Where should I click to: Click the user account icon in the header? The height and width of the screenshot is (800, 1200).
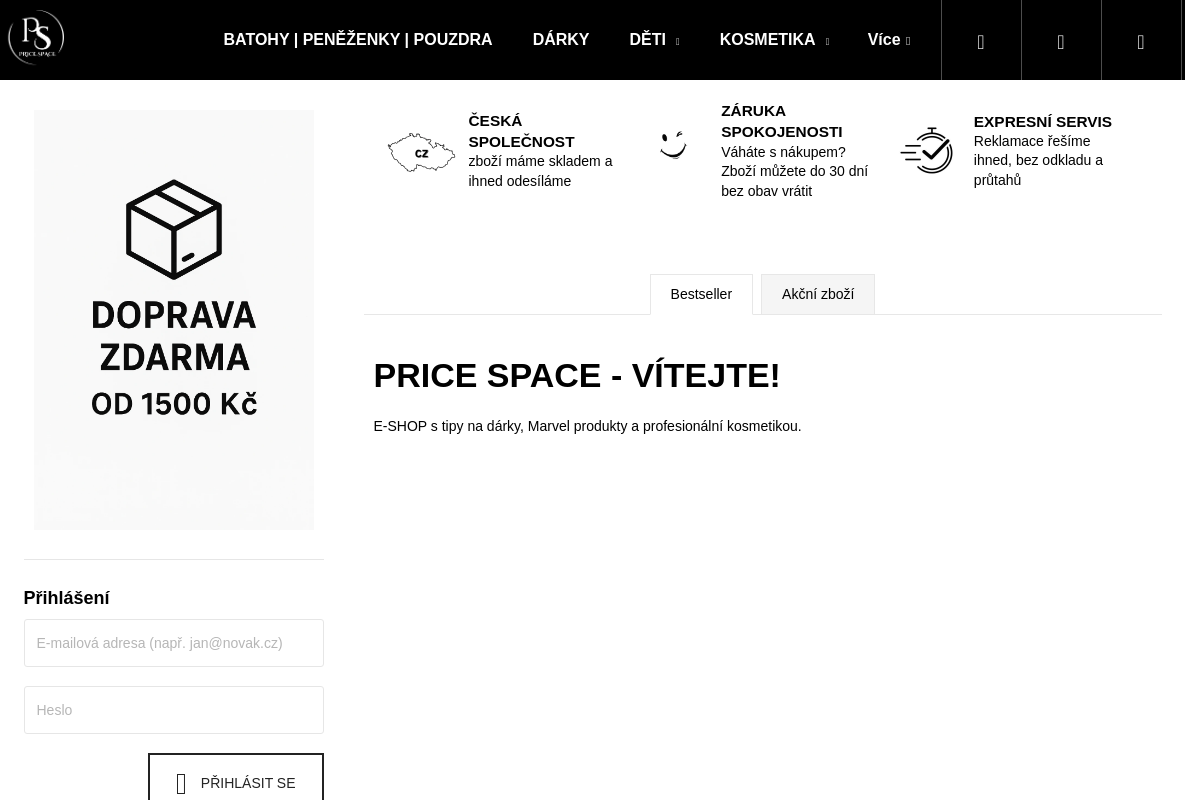pyautogui.click(x=1061, y=42)
